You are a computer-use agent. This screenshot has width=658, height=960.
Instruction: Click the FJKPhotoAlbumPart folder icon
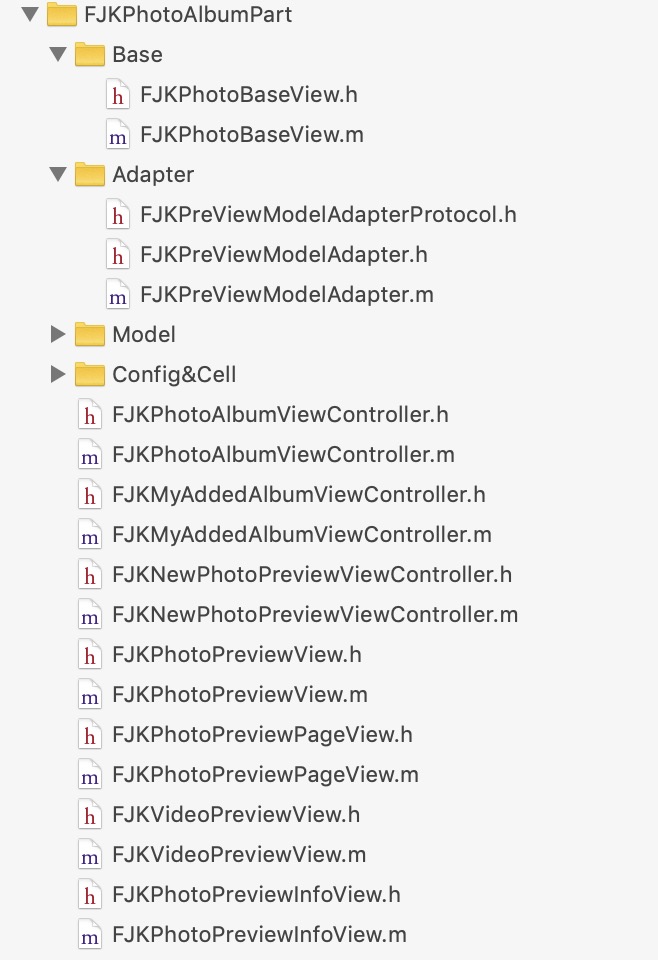click(x=62, y=15)
